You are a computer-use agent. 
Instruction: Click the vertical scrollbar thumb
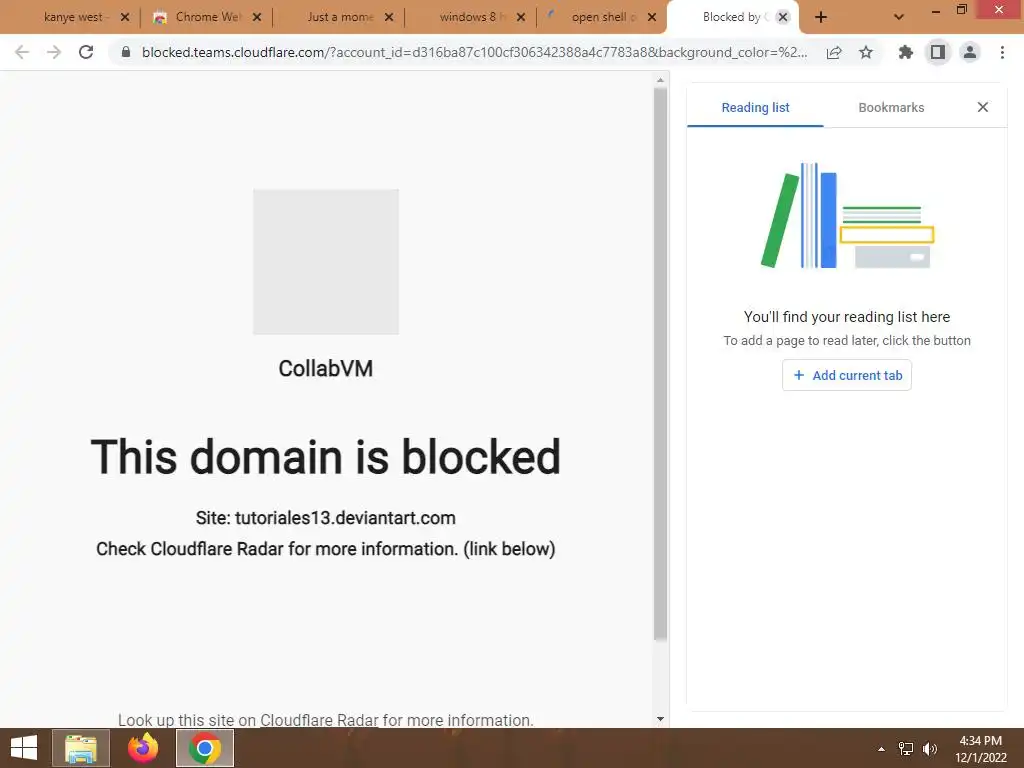tap(660, 364)
